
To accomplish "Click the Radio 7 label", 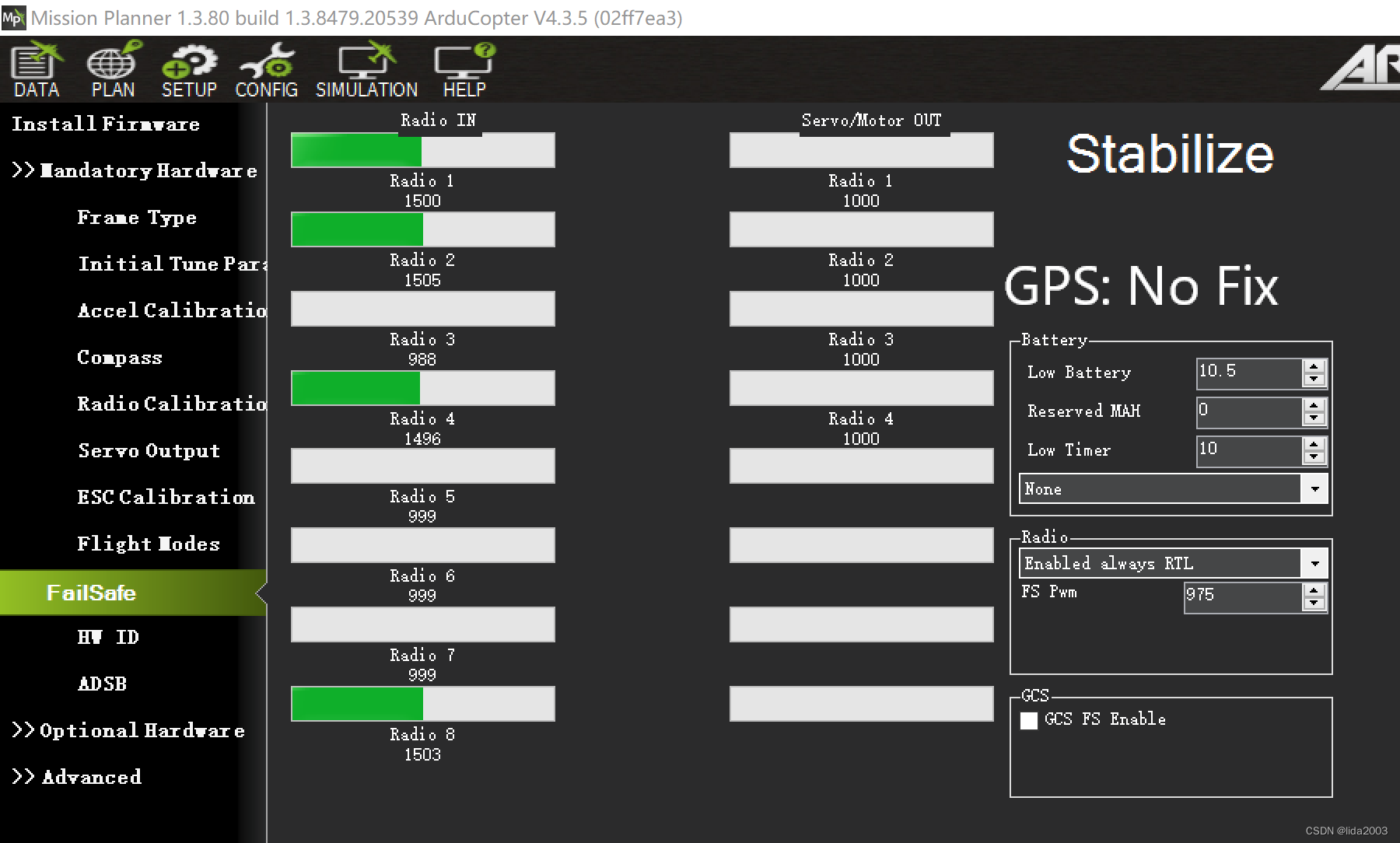I will pyautogui.click(x=422, y=655).
